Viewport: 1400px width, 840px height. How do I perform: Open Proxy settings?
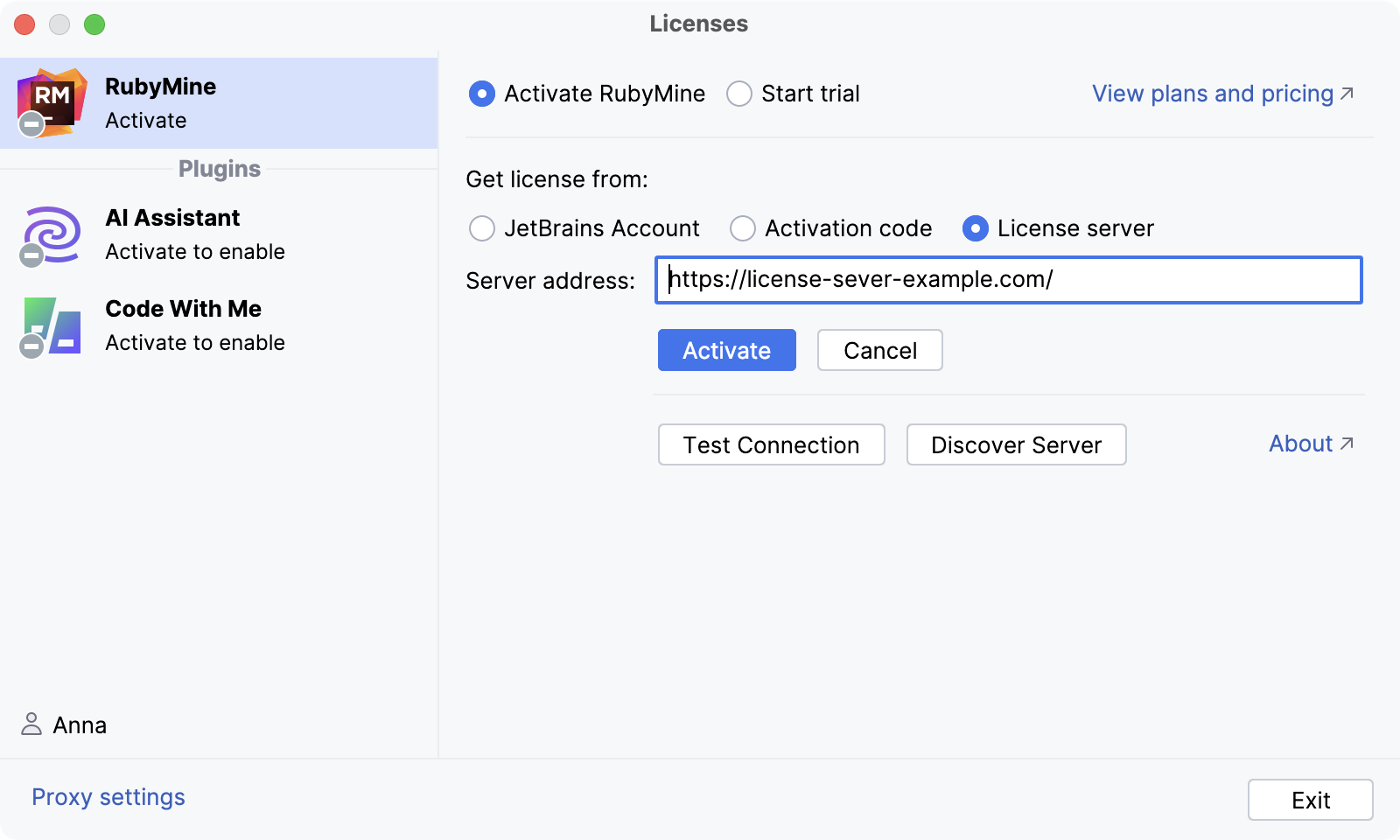click(x=108, y=796)
